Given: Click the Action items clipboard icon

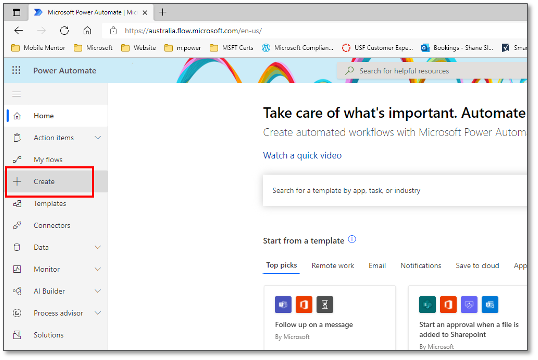Looking at the screenshot, I should pos(17,138).
